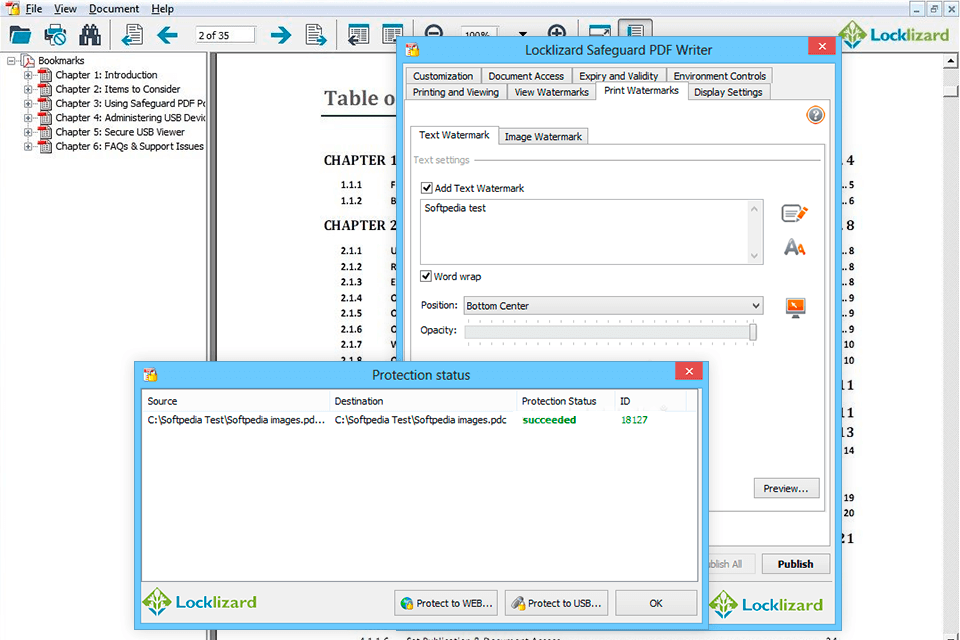The width and height of the screenshot is (960, 640).
Task: Click the Protect to WEB... button
Action: point(446,603)
